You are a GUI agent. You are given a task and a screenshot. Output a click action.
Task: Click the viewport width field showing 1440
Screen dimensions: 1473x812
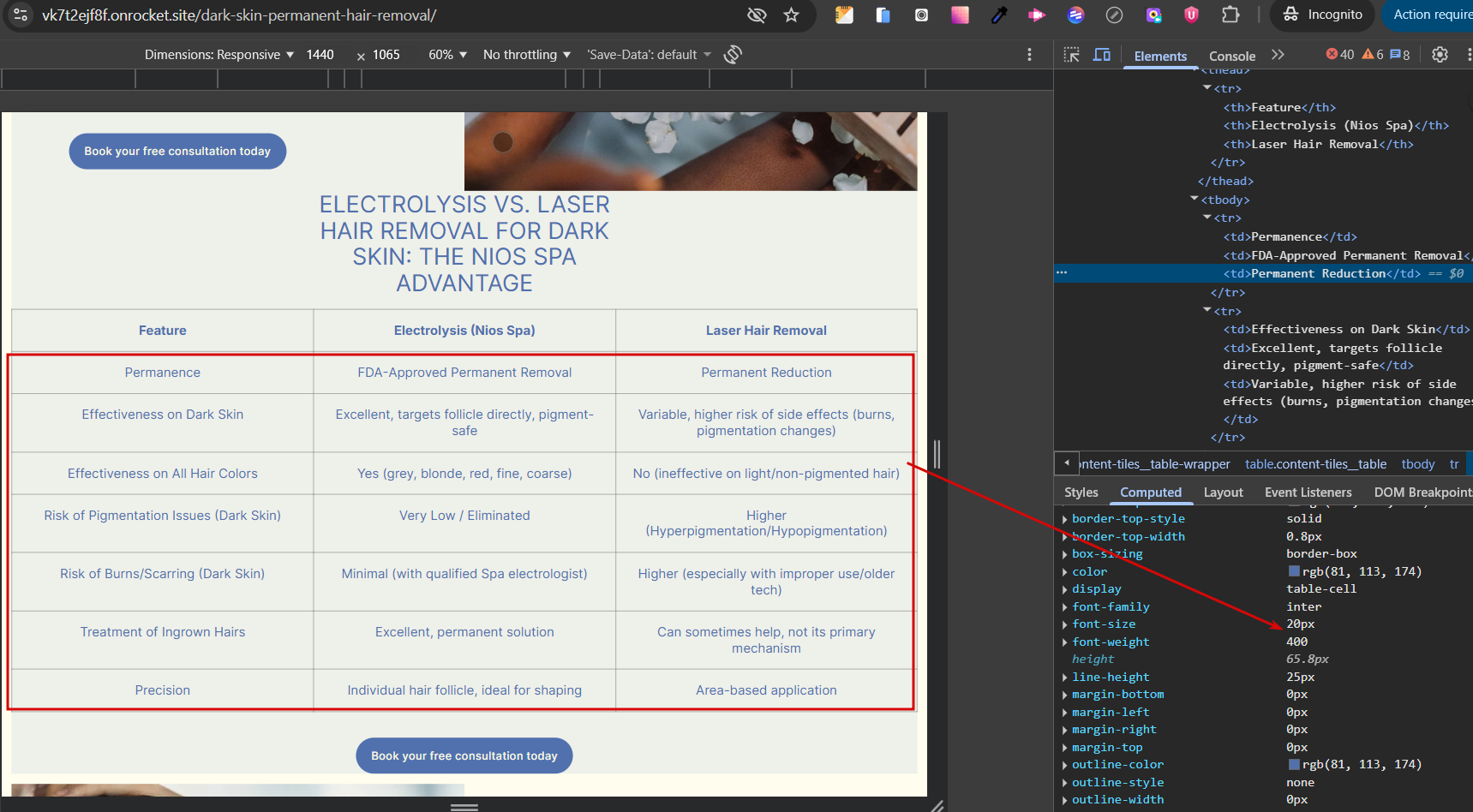tap(320, 55)
